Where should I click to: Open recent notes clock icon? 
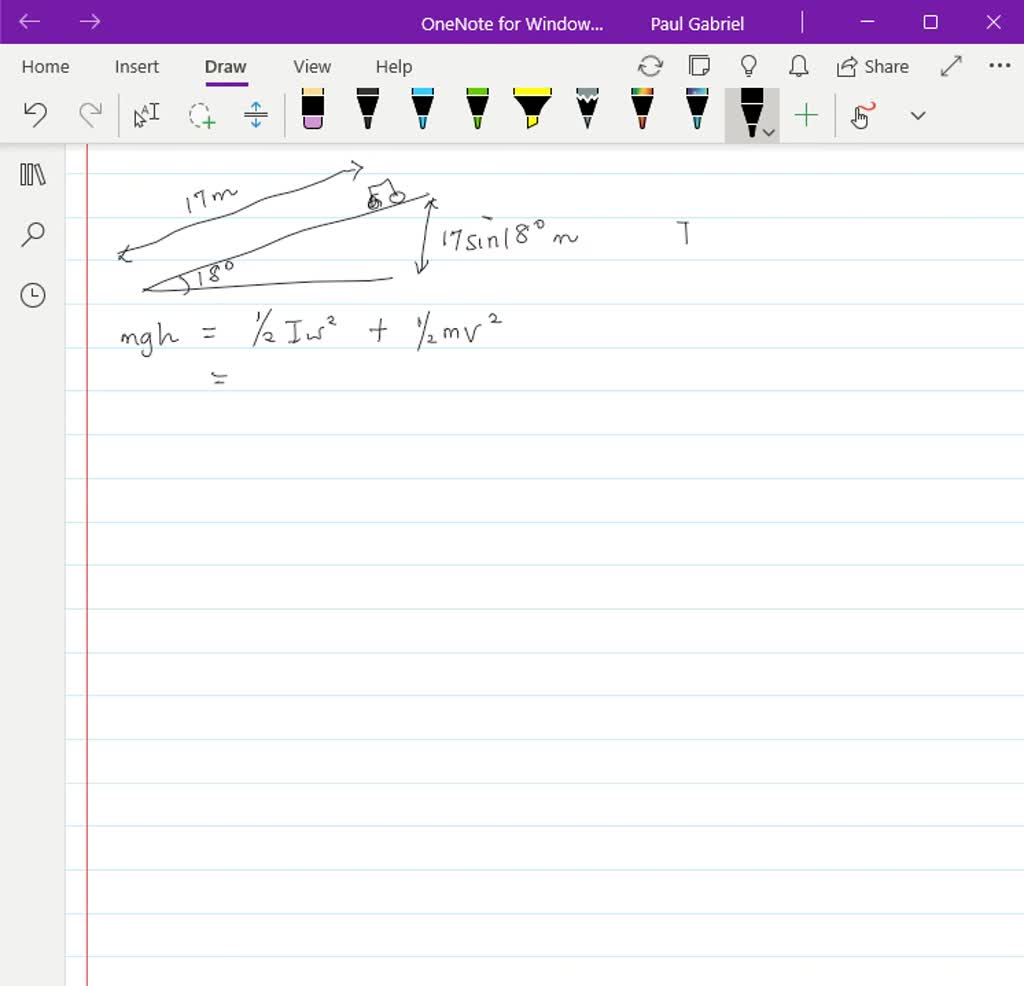click(33, 295)
